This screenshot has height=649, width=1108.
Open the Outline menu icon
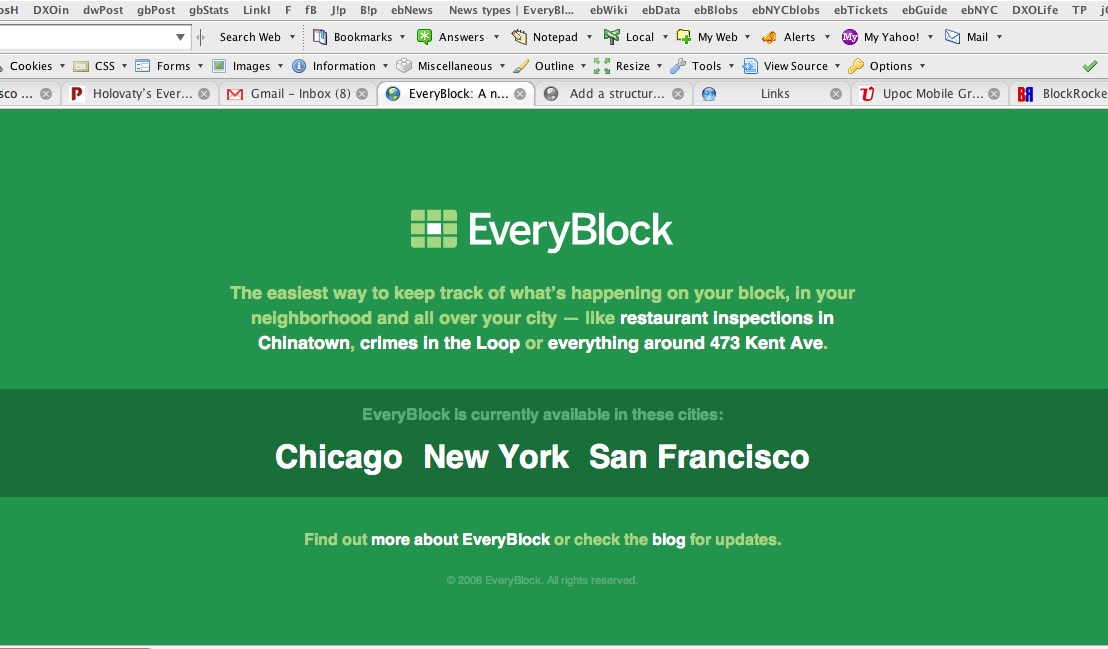point(521,66)
